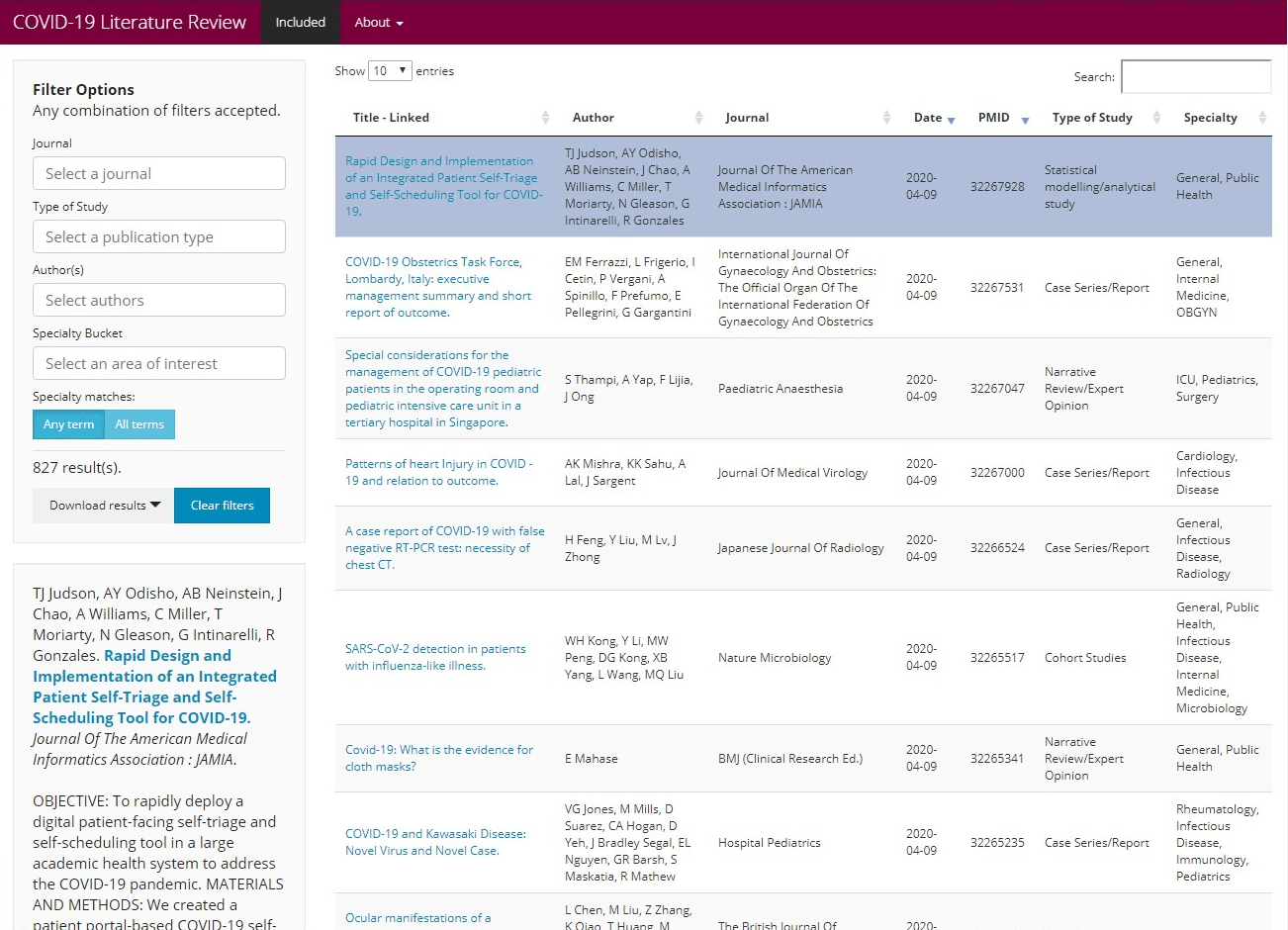Image resolution: width=1288 pixels, height=930 pixels.
Task: Expand the 'Select an area of interest' dropdown
Action: (158, 363)
